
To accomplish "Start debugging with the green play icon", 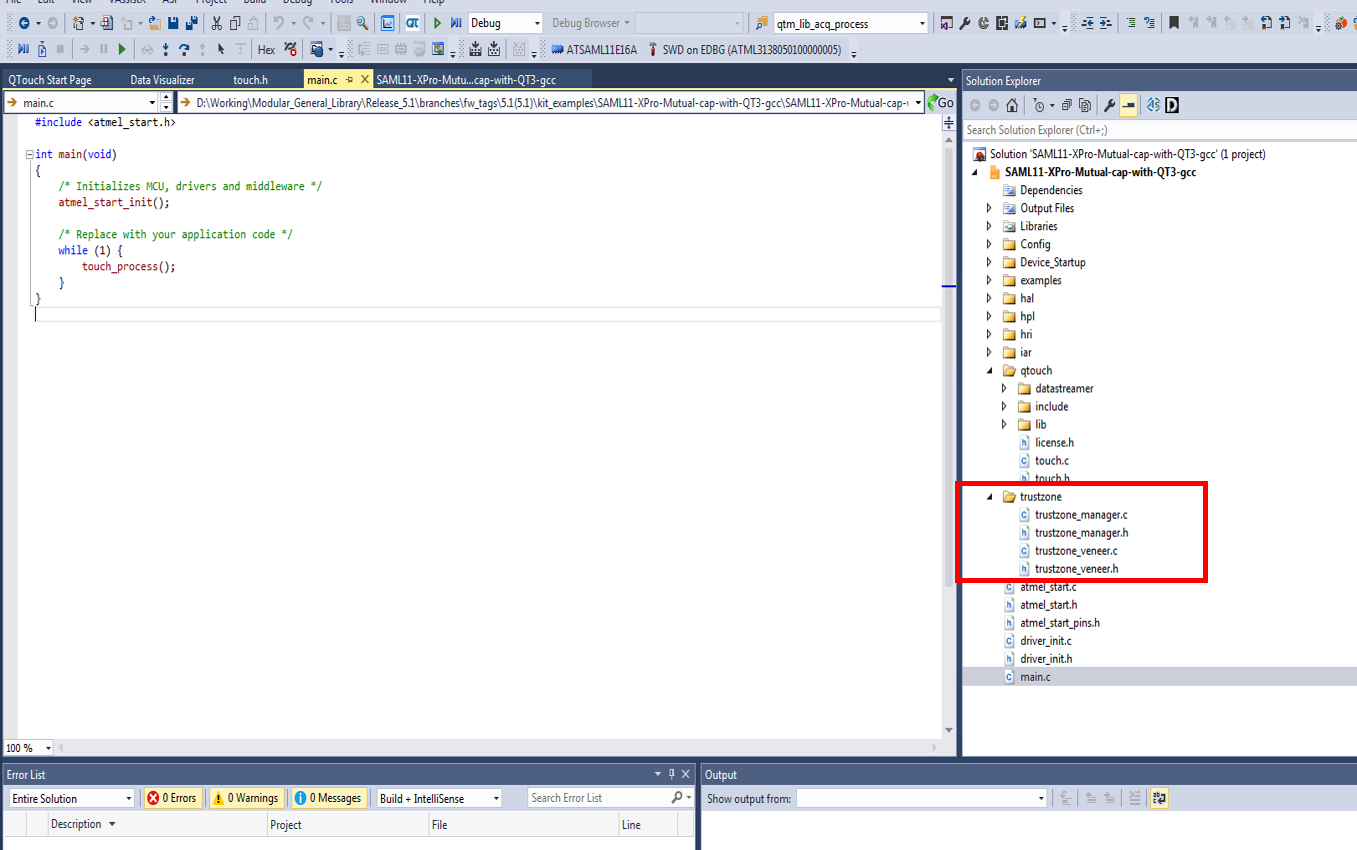I will click(436, 22).
